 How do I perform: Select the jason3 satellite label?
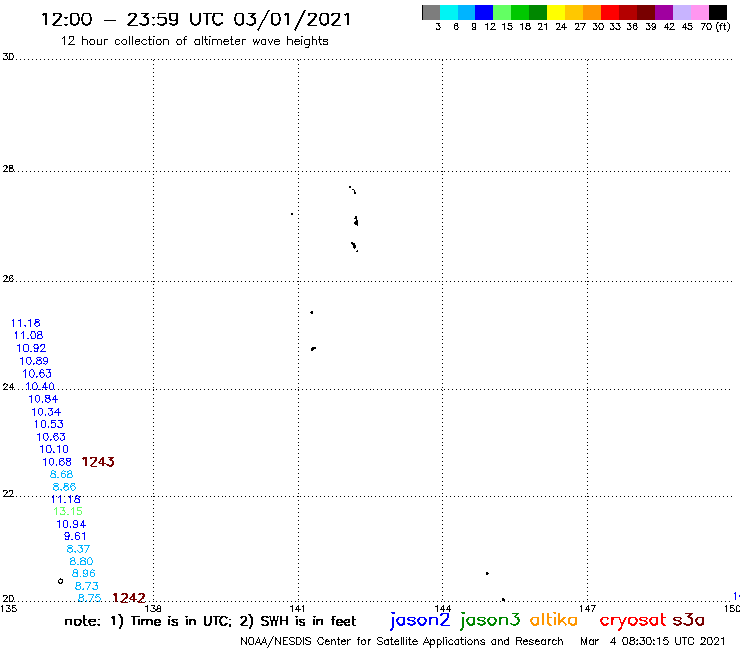(490, 620)
